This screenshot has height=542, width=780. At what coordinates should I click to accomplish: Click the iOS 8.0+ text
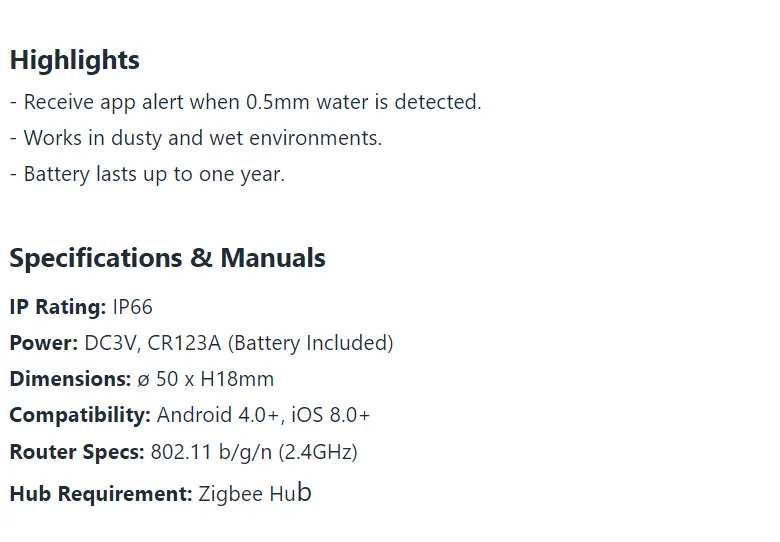click(331, 415)
